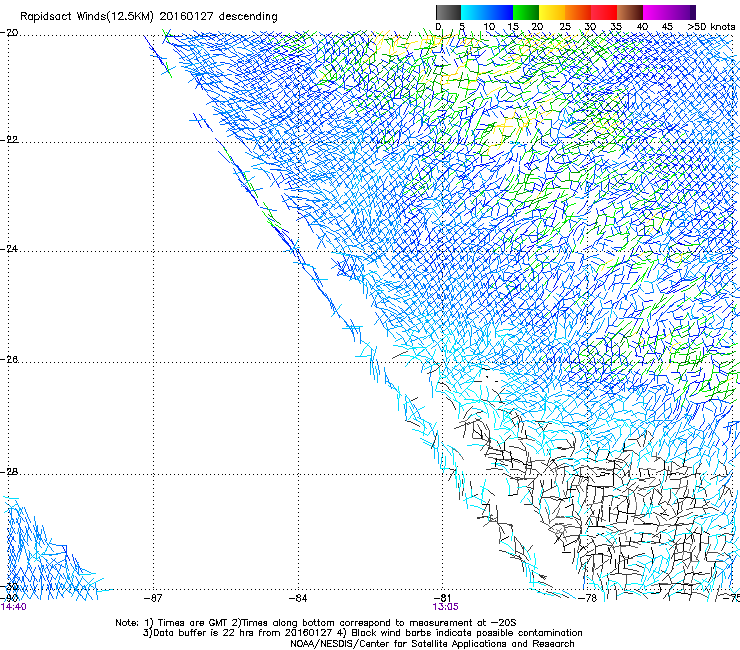Click the purple 13:05 time label
This screenshot has height=650, width=740.
[x=446, y=607]
